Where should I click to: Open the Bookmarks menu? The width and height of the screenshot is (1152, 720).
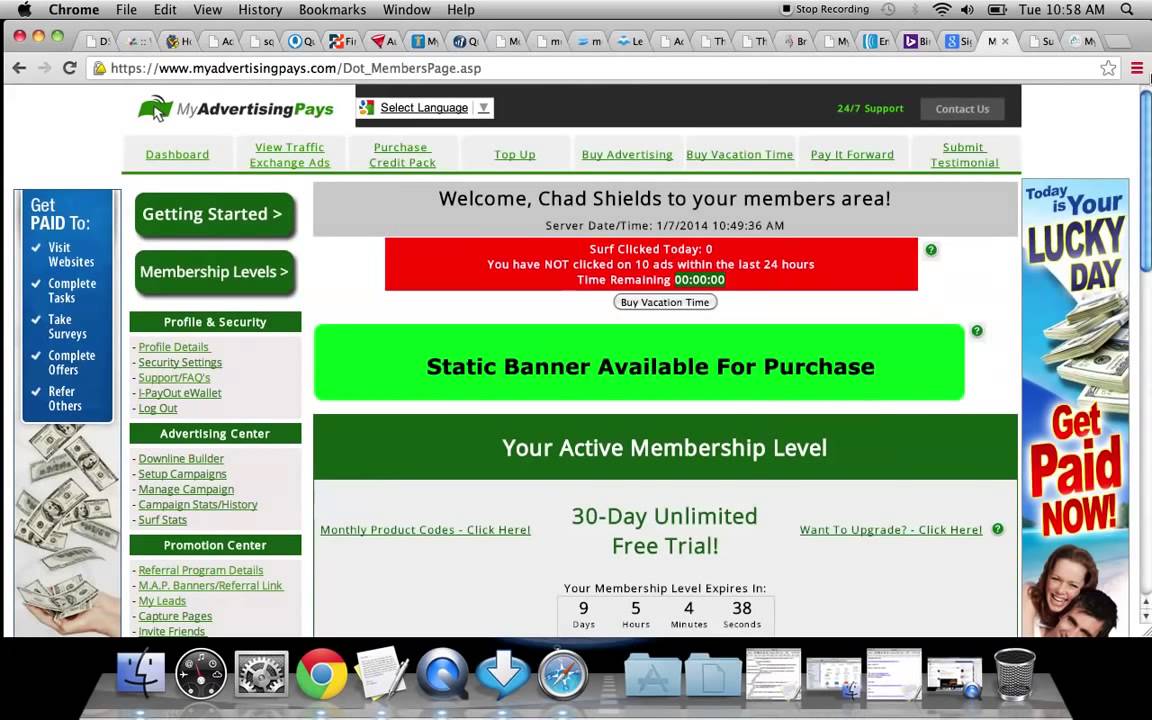(332, 10)
